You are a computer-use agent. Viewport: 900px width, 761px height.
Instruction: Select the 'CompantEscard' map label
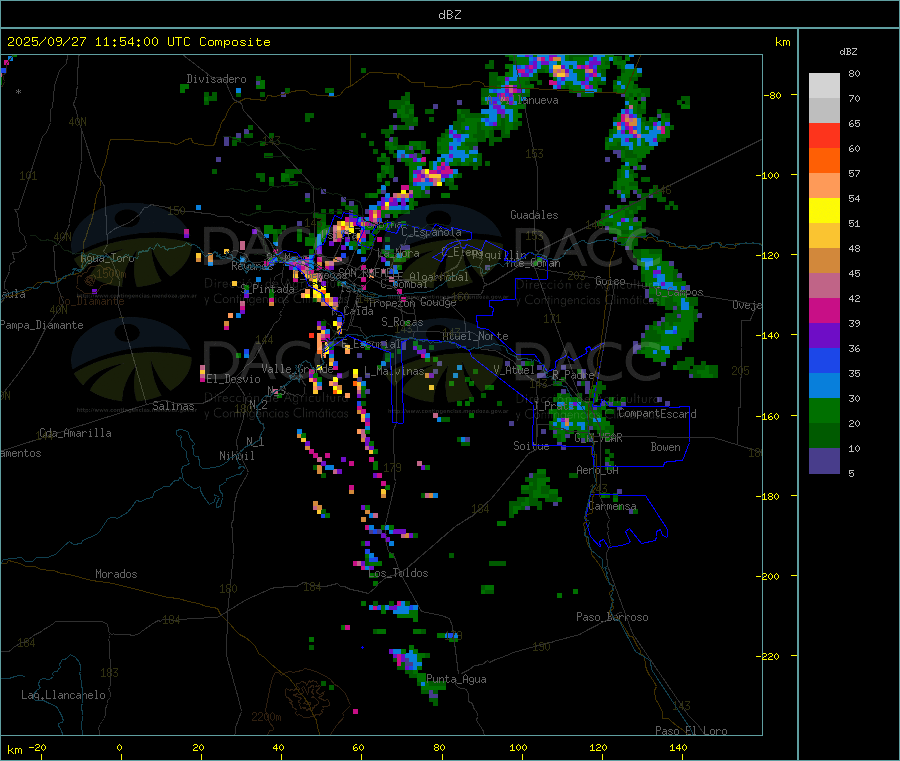pyautogui.click(x=658, y=414)
